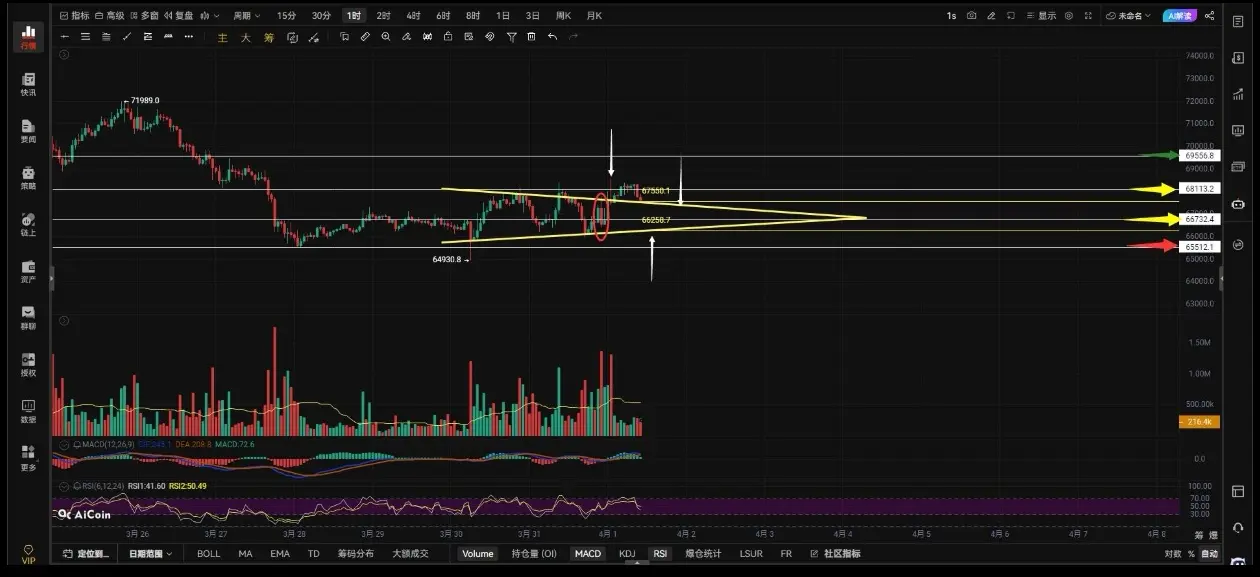1260x577 pixels.
Task: Select the trend line drawing tool
Action: tap(127, 37)
